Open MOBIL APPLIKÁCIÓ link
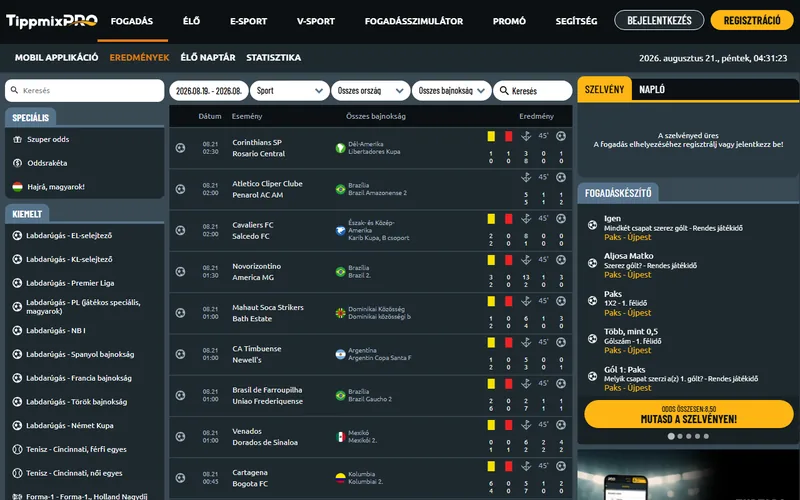 point(56,58)
